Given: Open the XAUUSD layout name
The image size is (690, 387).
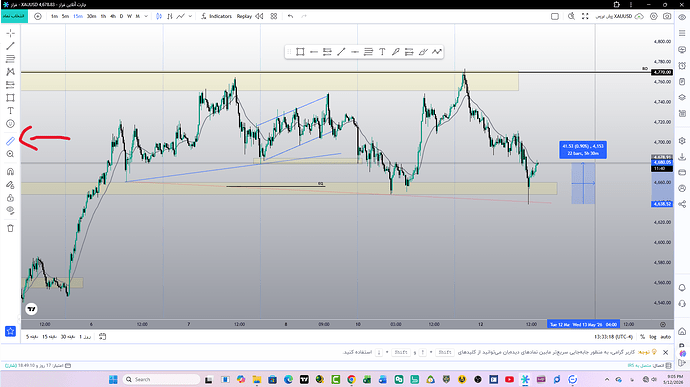Looking at the screenshot, I should click(x=613, y=16).
